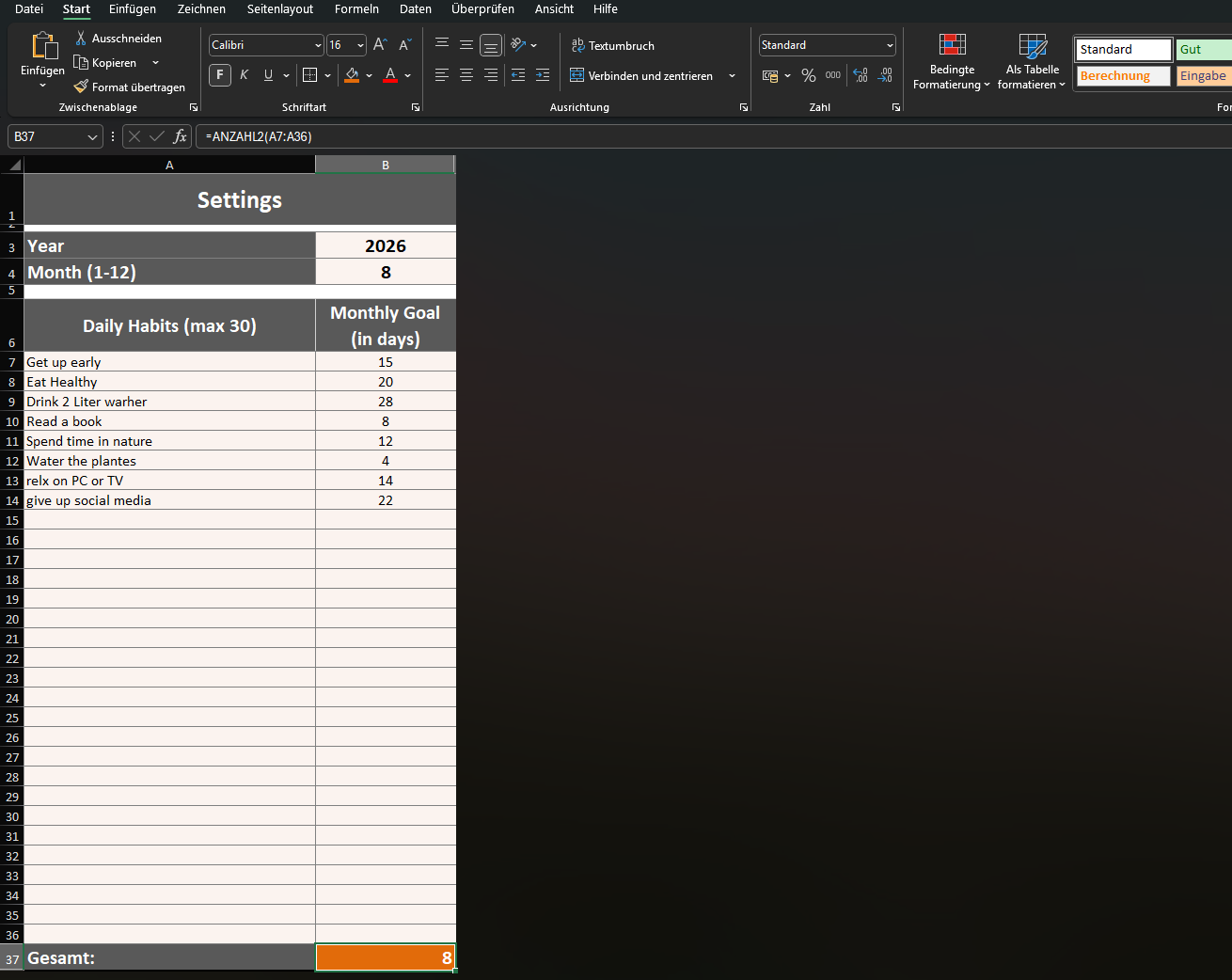The width and height of the screenshot is (1232, 980).
Task: Toggle italic formatting (K button)
Action: click(245, 75)
